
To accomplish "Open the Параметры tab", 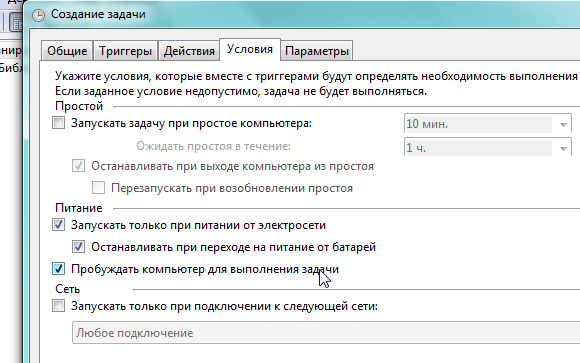I will tap(317, 51).
